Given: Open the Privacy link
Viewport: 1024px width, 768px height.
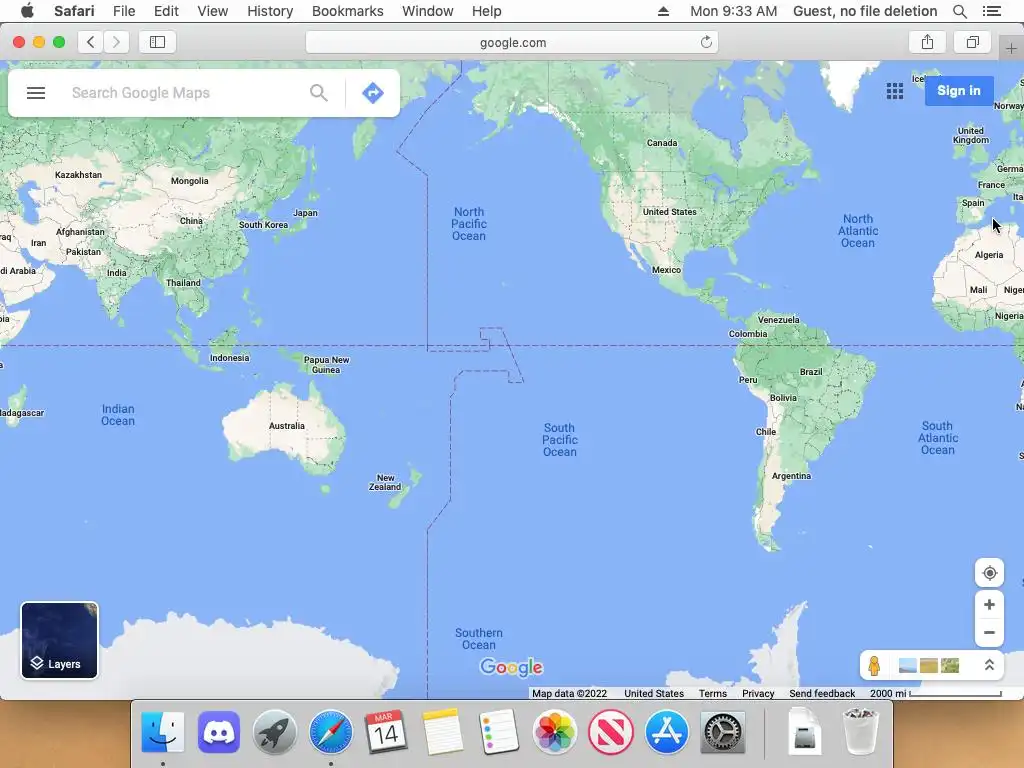Looking at the screenshot, I should click(x=758, y=694).
